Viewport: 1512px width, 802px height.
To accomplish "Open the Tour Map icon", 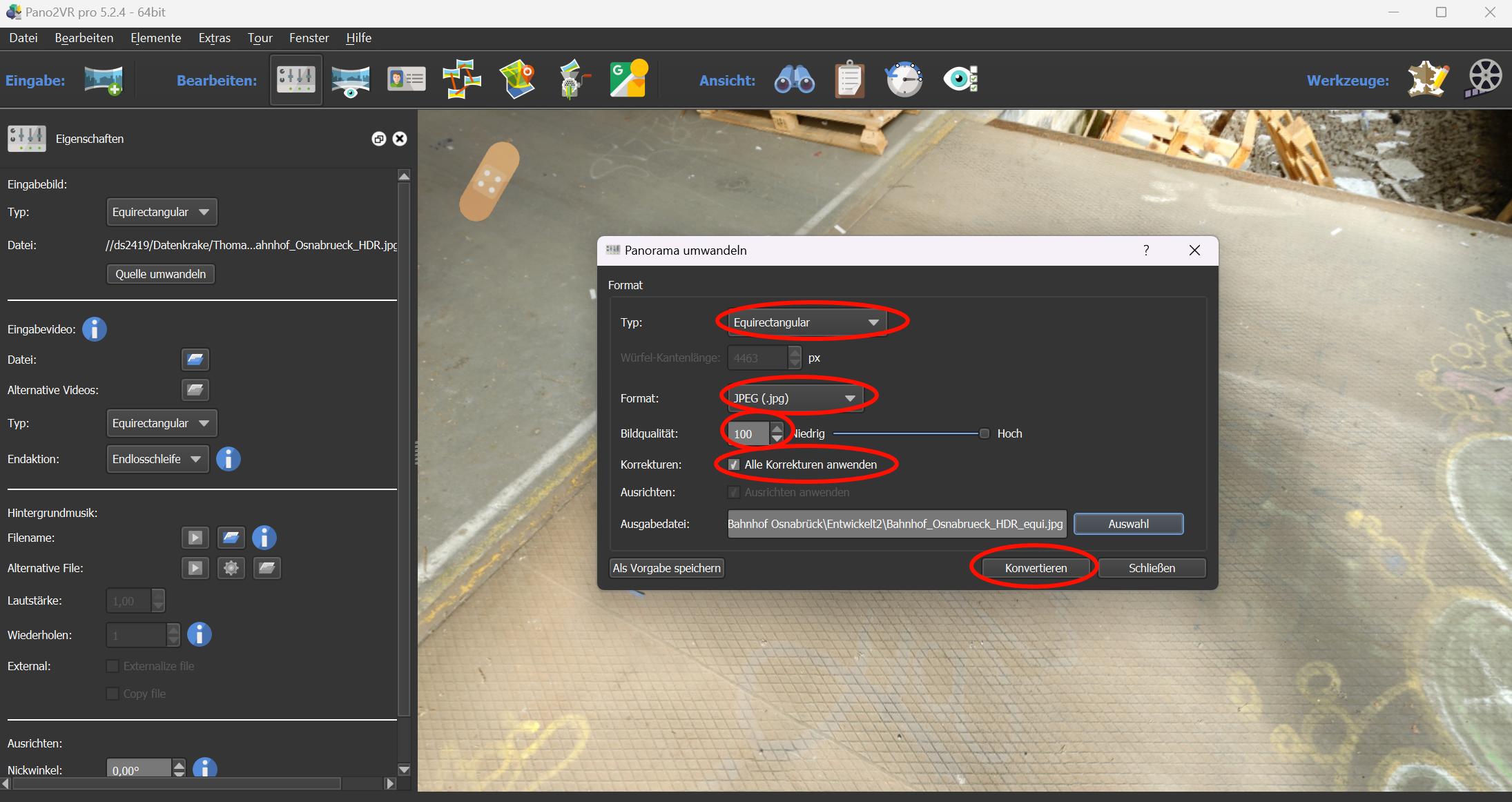I will 518,79.
